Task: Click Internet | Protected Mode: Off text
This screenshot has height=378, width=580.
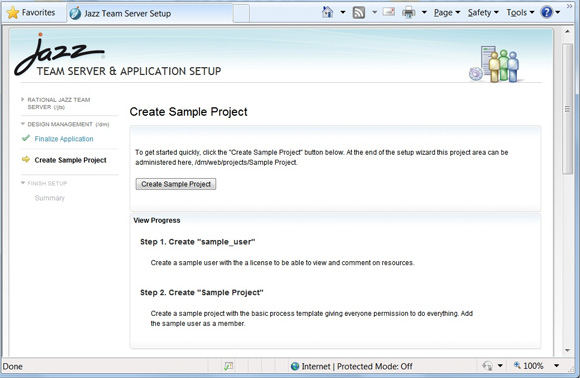Action: tap(357, 367)
